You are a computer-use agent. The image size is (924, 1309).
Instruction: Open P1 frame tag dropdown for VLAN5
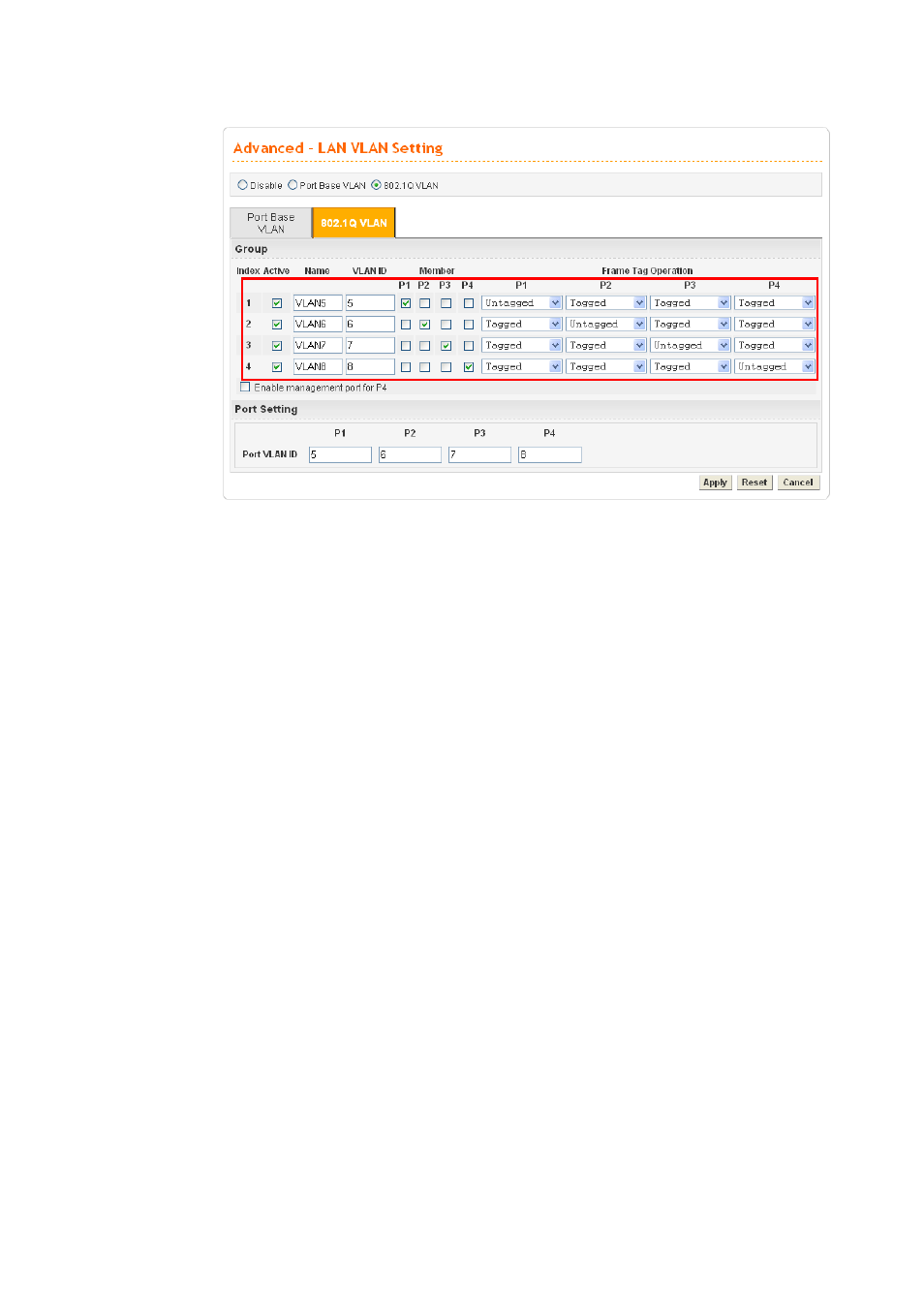[522, 303]
